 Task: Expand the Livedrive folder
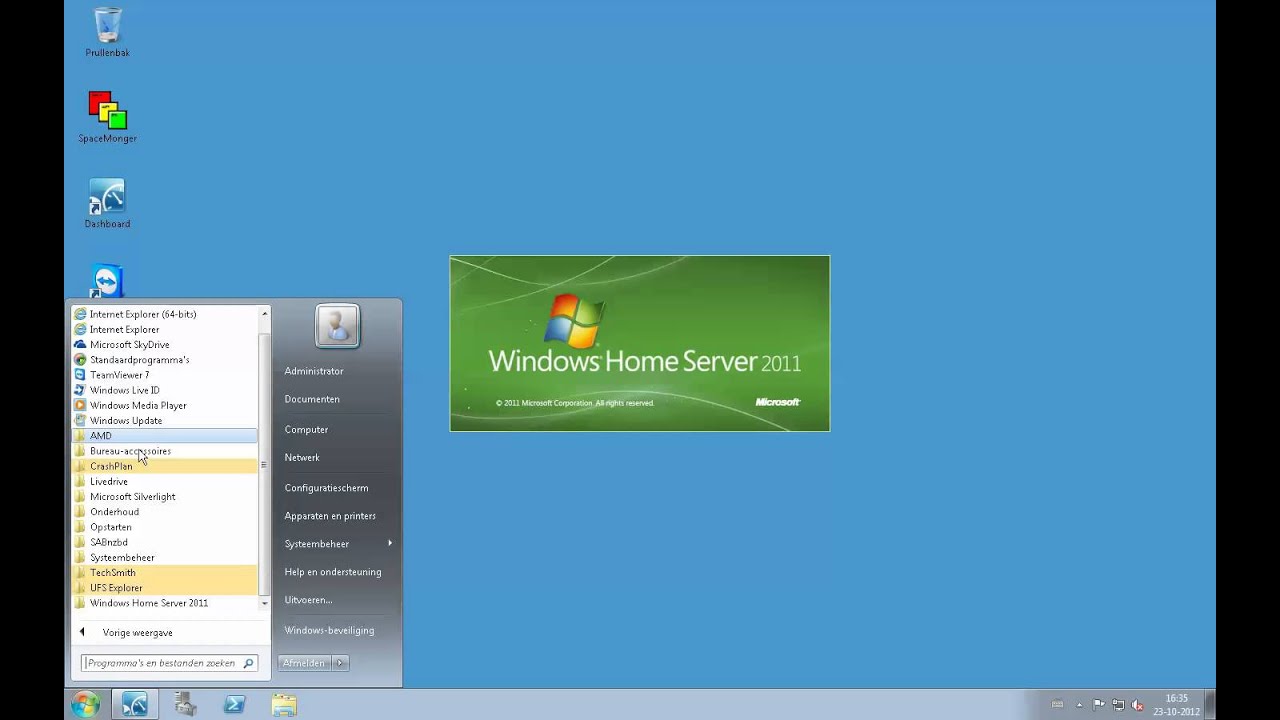coord(165,482)
